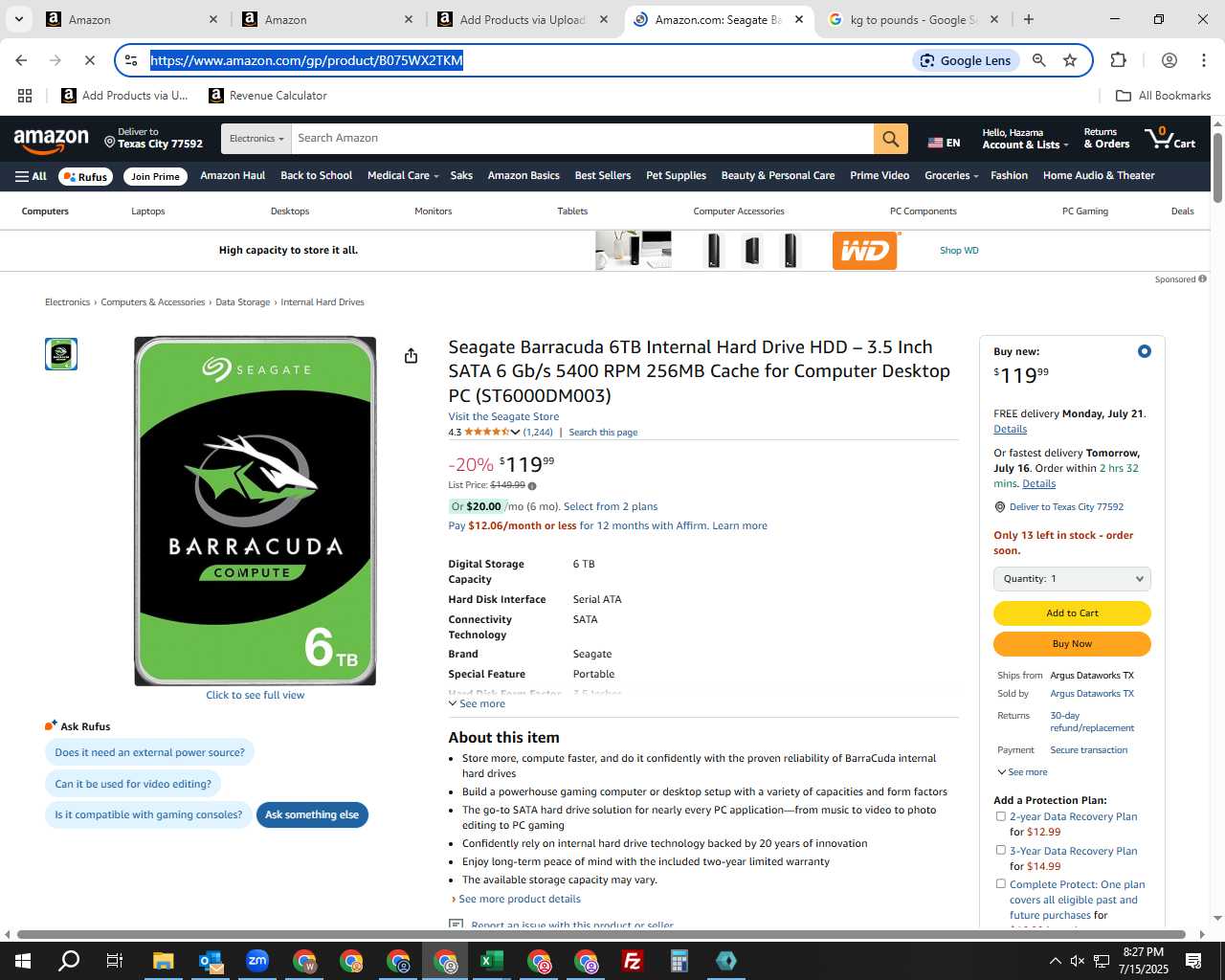Open the language selector EN flag
The width and height of the screenshot is (1225, 980).
pyautogui.click(x=944, y=143)
